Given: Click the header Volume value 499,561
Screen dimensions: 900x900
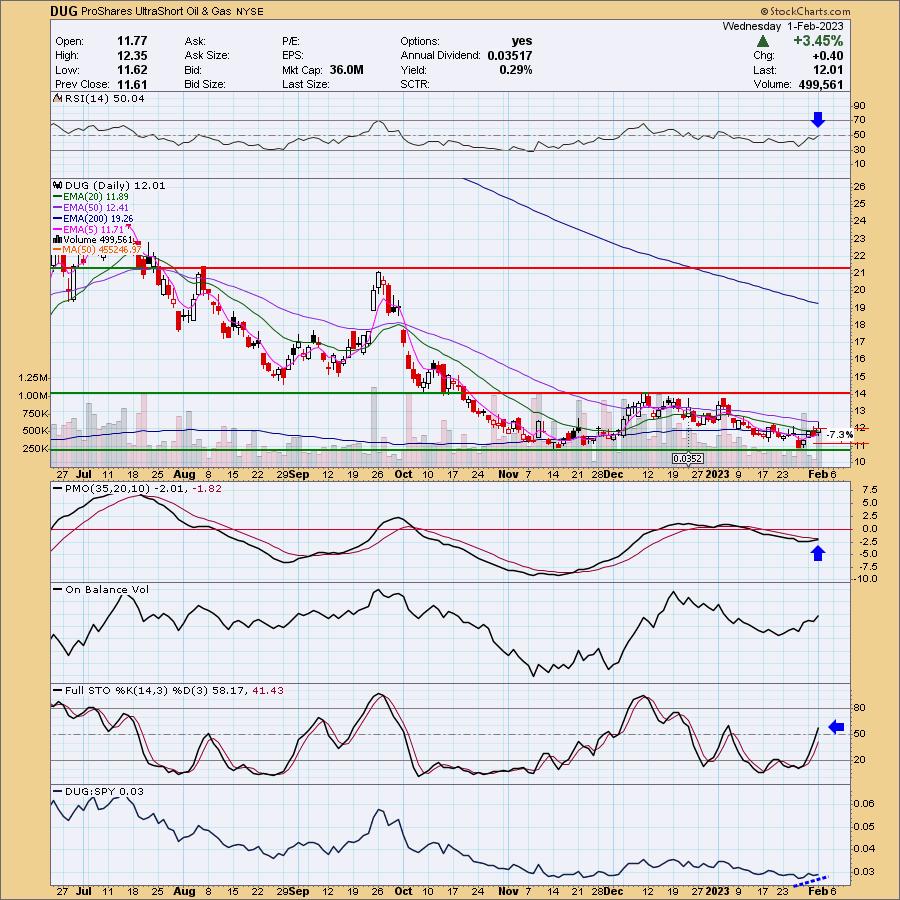Looking at the screenshot, I should tap(821, 84).
